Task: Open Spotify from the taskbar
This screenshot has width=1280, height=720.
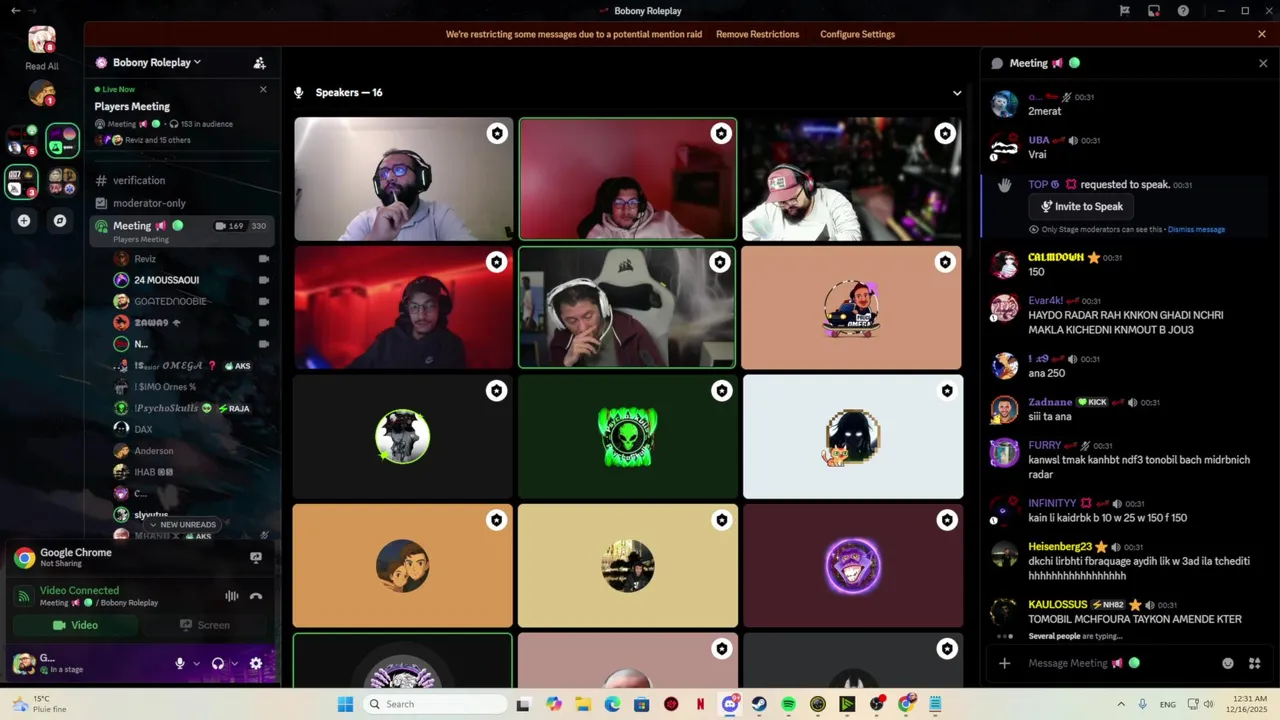Action: coord(788,704)
